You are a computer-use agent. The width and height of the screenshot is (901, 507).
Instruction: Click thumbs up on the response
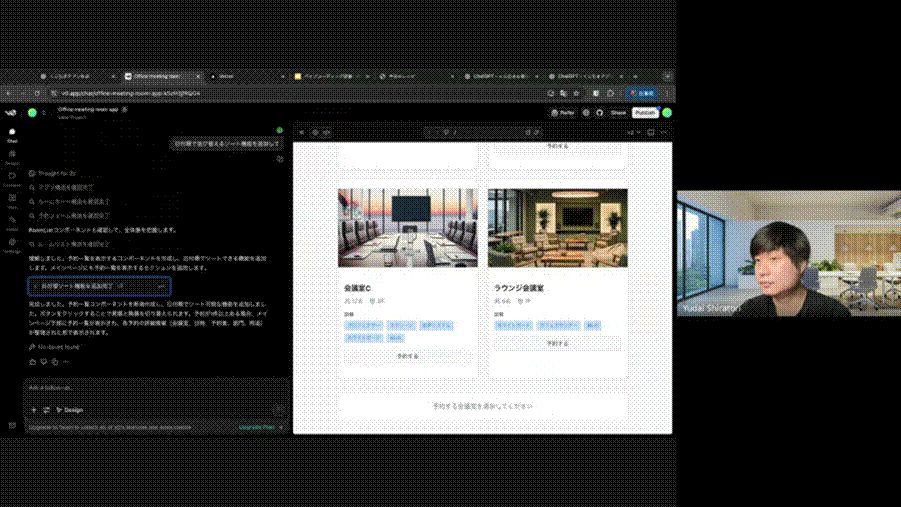(33, 361)
